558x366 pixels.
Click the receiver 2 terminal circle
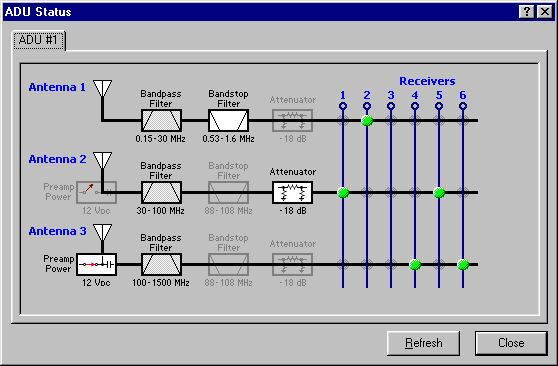coord(367,106)
